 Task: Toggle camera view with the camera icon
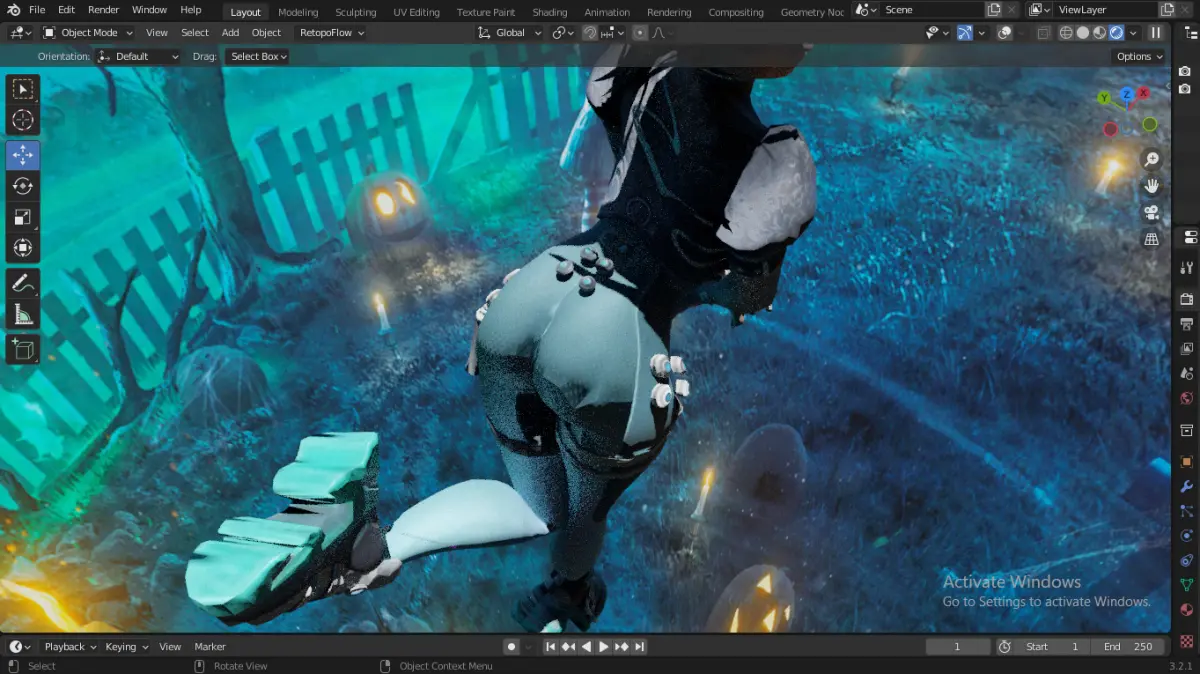click(x=1151, y=213)
